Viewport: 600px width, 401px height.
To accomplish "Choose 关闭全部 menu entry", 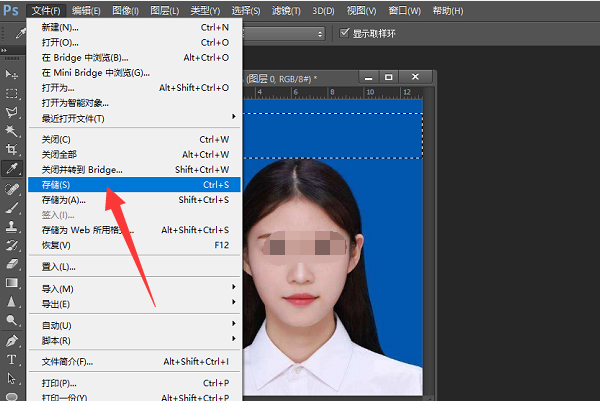I will pyautogui.click(x=134, y=155).
